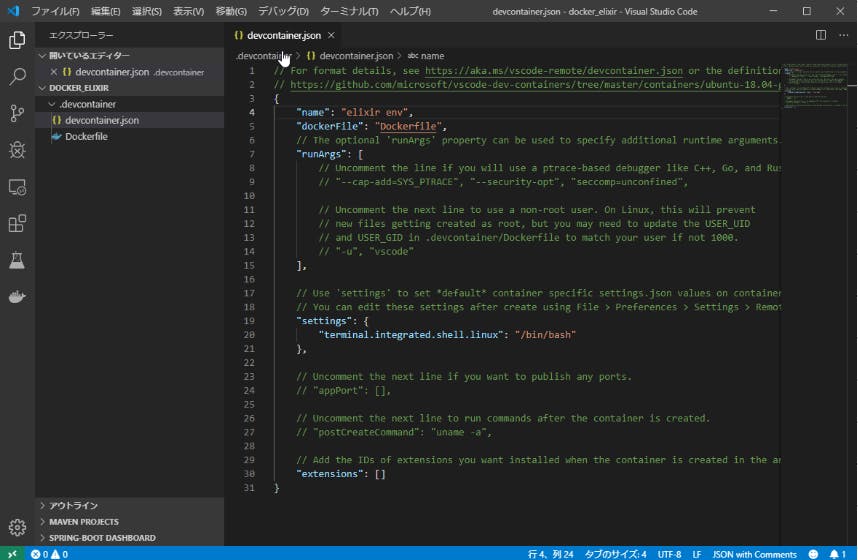Open the Remote Explorer icon
Viewport: 858px width, 560px height.
pos(17,187)
